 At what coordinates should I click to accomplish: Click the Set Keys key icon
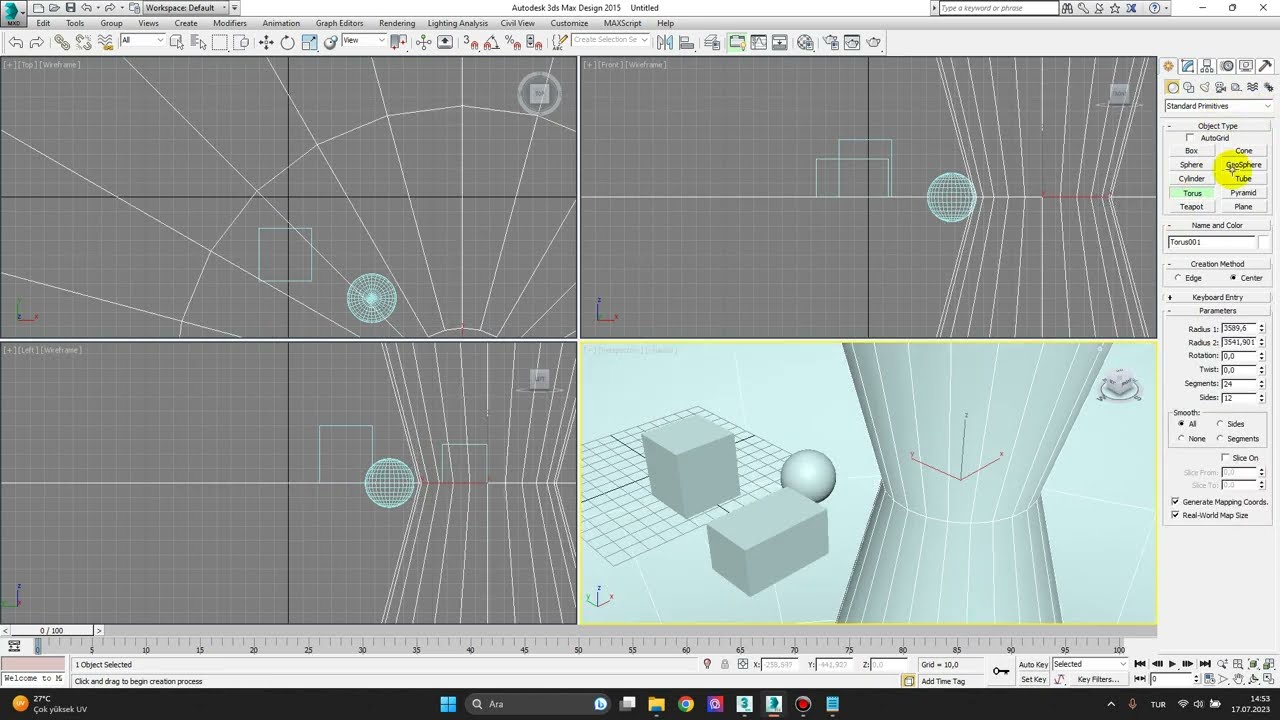[x=1000, y=671]
